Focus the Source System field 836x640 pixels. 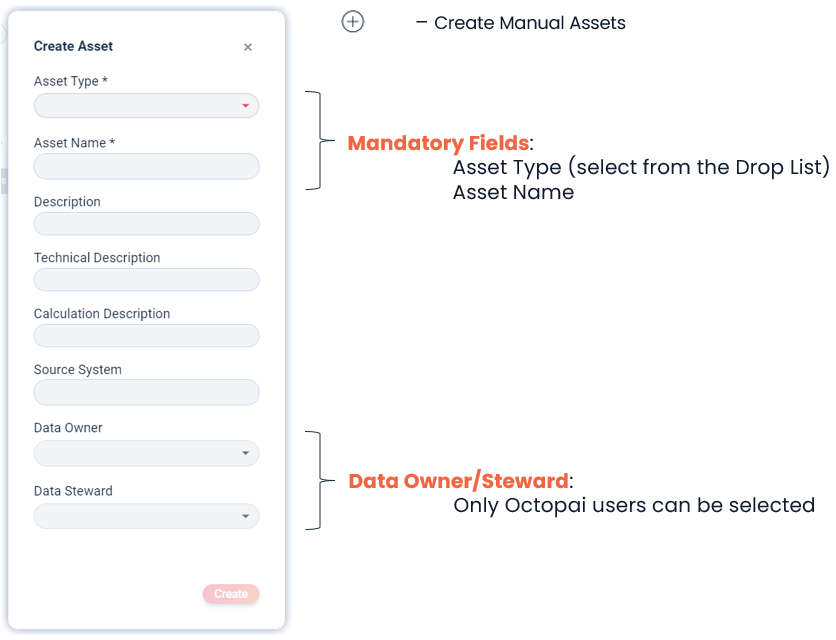click(146, 392)
